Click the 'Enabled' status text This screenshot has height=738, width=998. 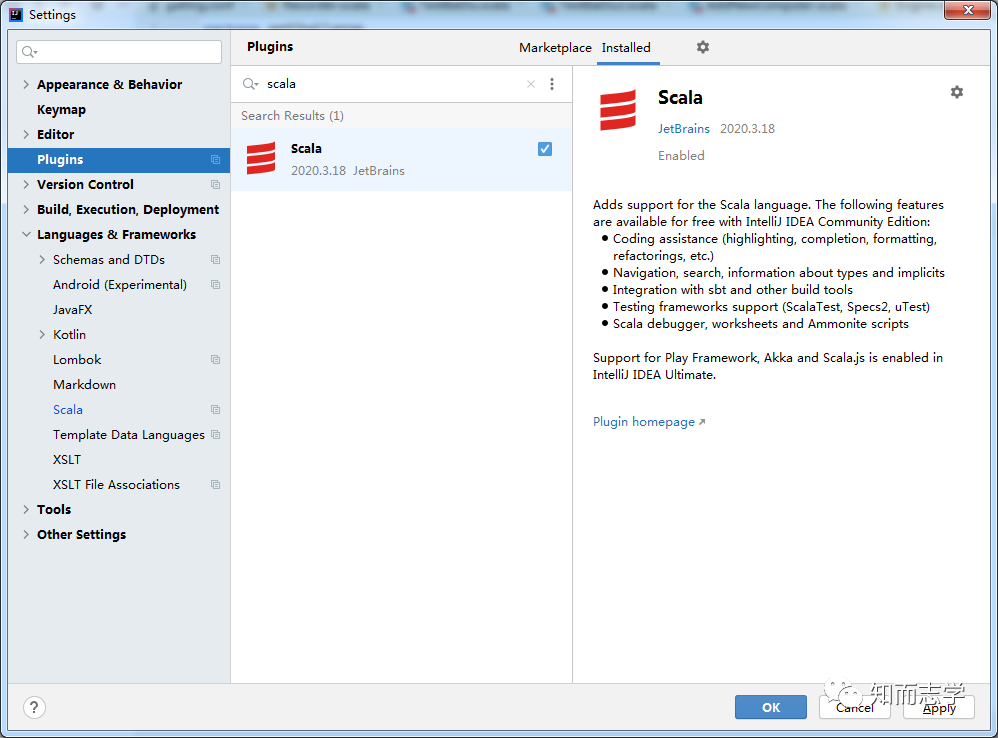click(681, 156)
